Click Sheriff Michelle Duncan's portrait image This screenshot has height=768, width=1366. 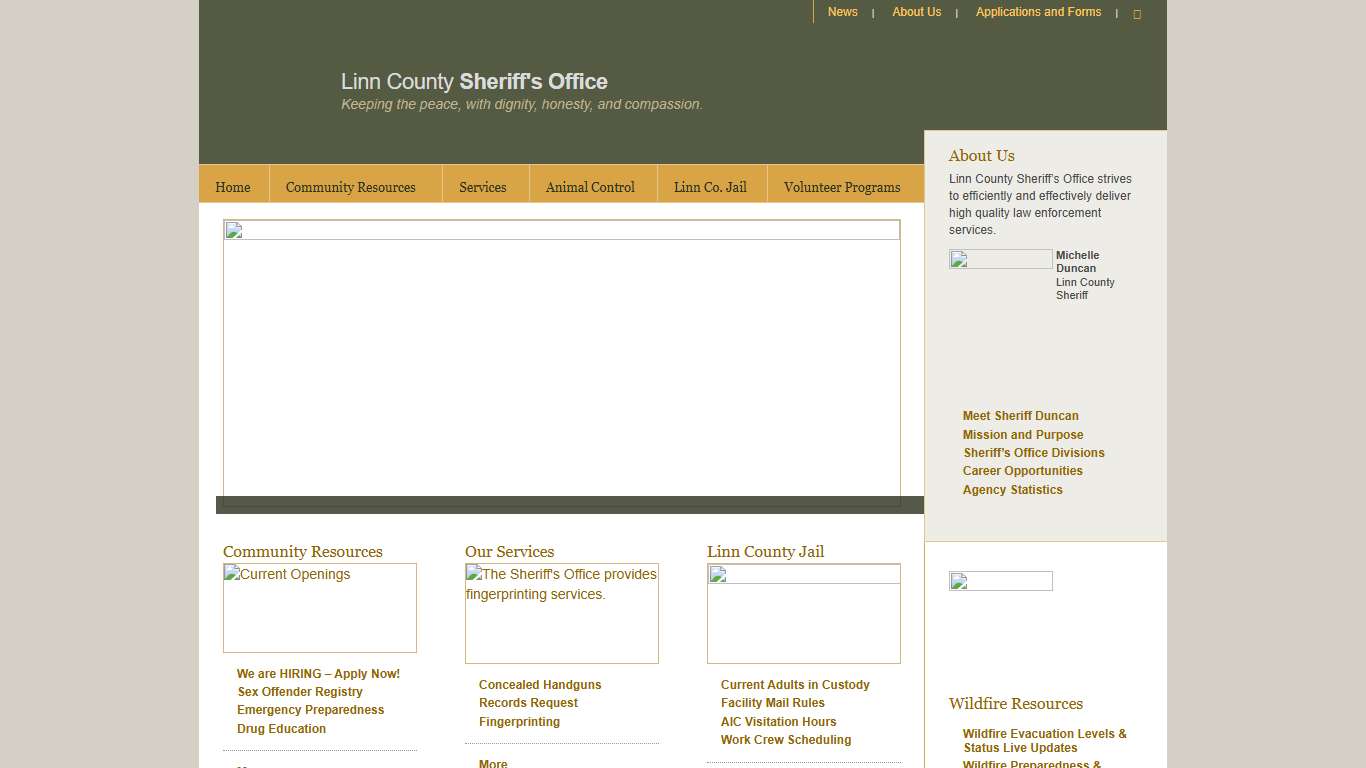coord(1000,259)
